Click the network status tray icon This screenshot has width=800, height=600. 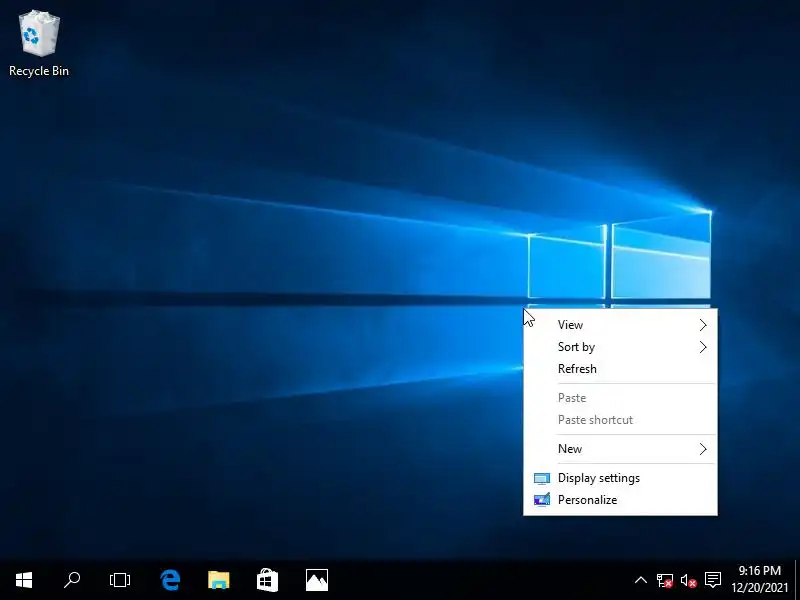[664, 580]
